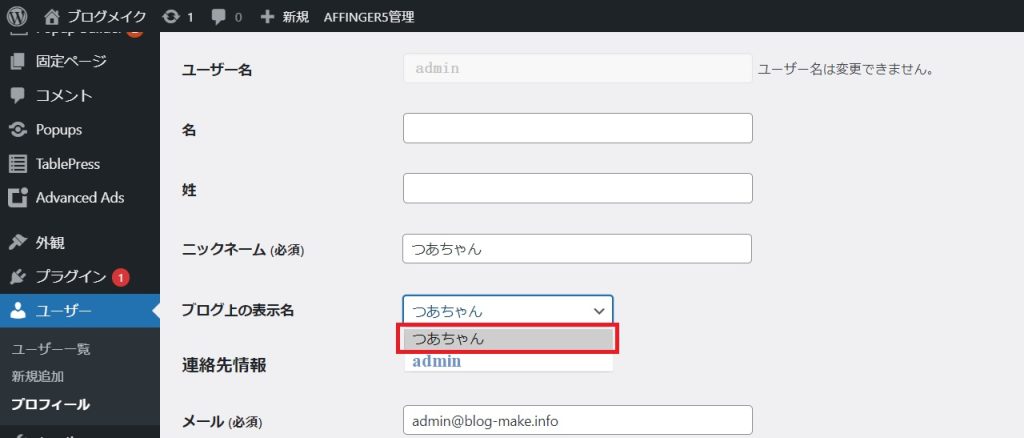Click the ユーザー名 field label
Screen dimensions: 1024x438
pos(217,70)
